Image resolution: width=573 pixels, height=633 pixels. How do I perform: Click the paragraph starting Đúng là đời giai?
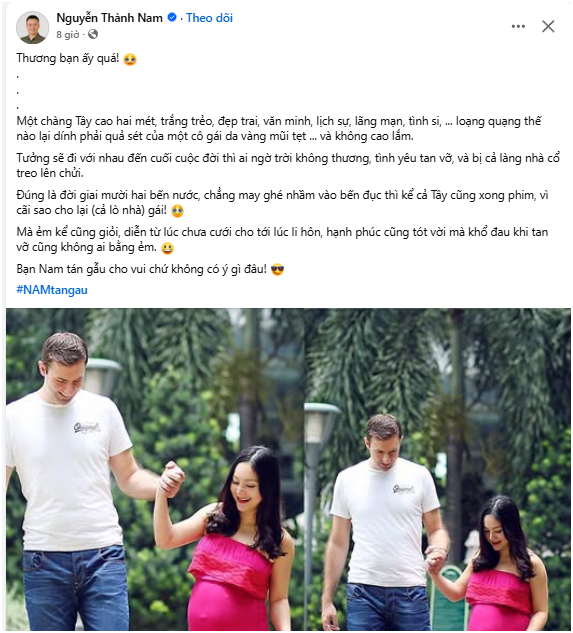tap(282, 203)
